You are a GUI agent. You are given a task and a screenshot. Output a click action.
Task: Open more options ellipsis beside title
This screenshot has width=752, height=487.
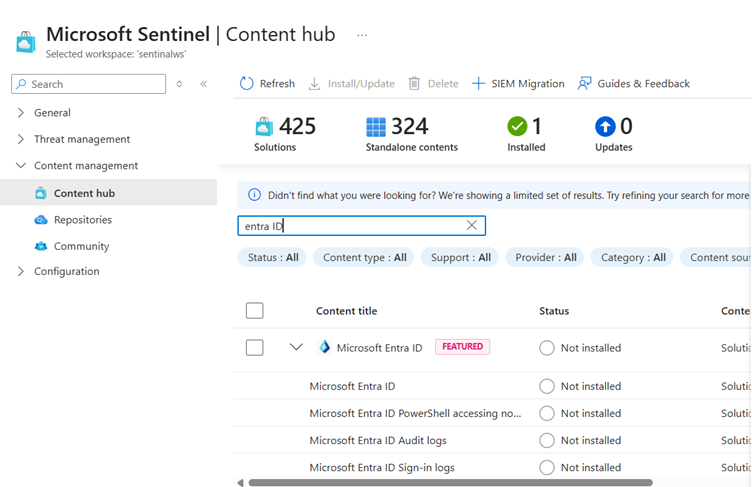(362, 35)
